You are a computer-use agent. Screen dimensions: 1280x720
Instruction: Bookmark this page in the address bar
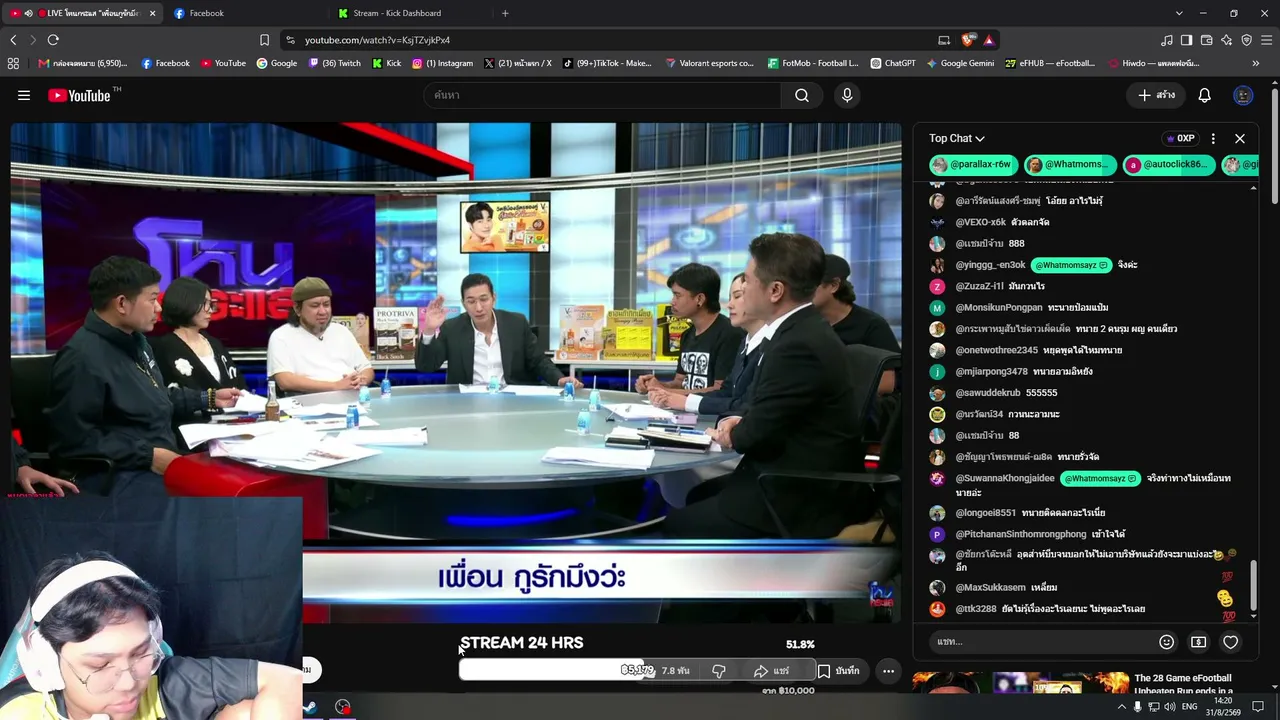coord(264,40)
